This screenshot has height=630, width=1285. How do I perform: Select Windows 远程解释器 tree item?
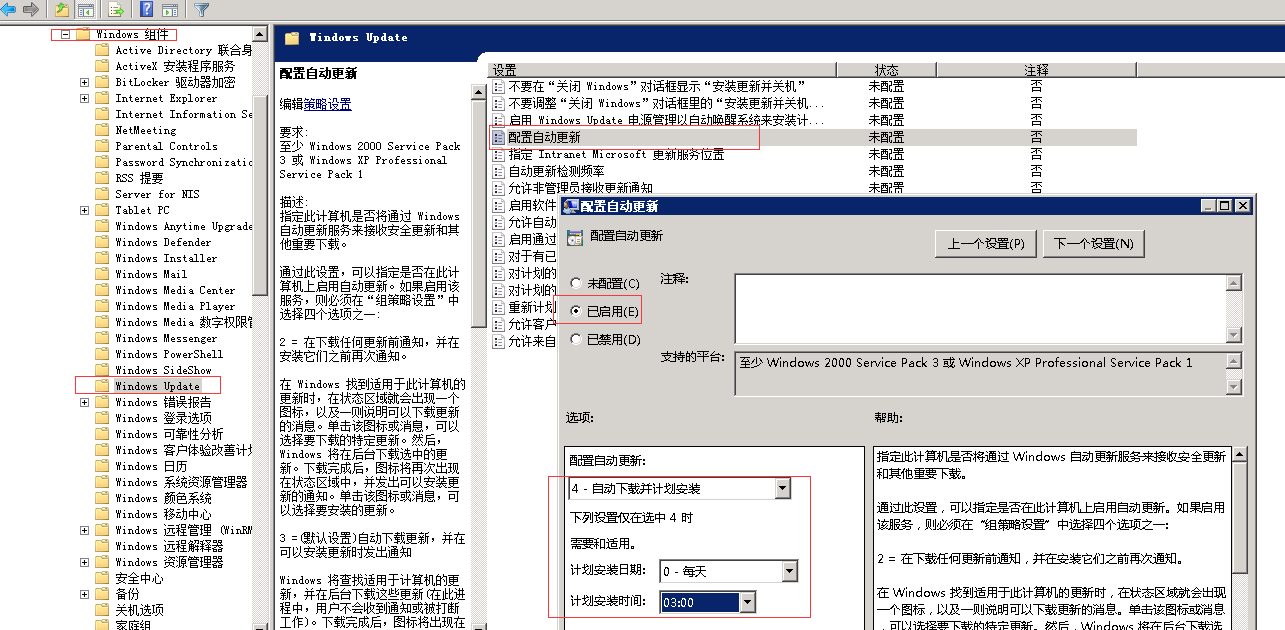(x=169, y=546)
